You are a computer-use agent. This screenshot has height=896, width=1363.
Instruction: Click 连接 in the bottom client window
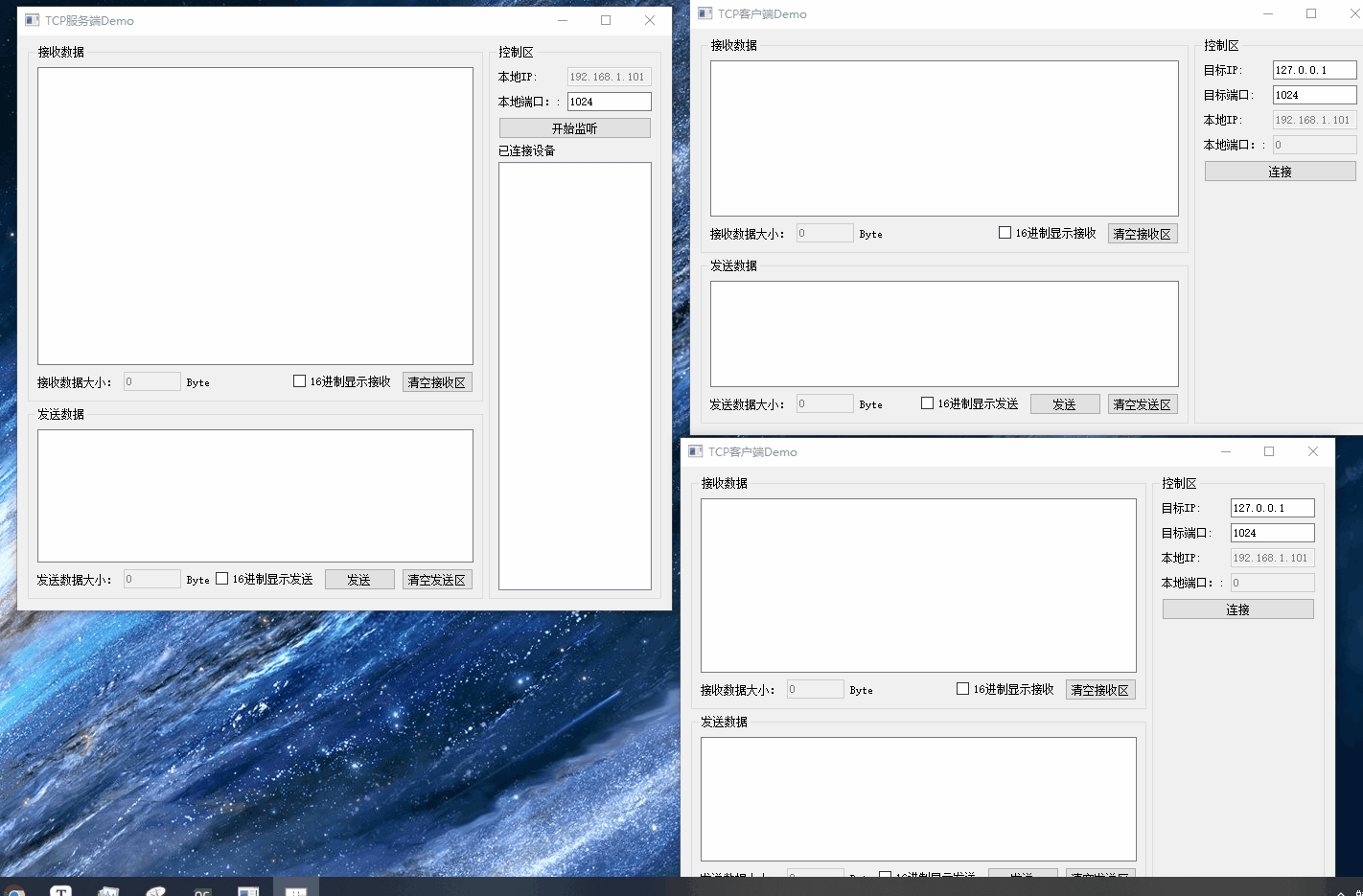click(1237, 609)
